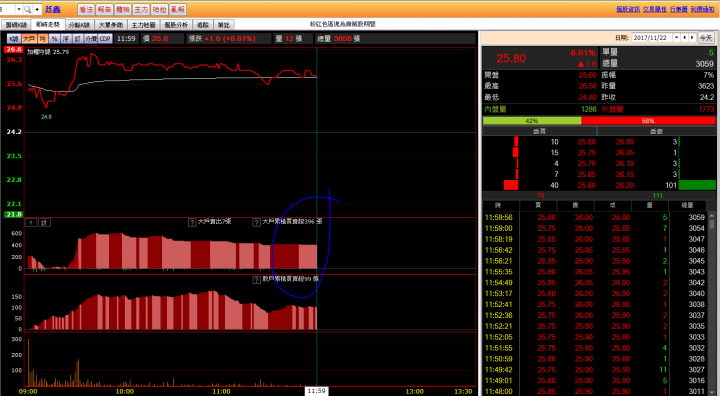Click the large 25.80 current price

click(511, 58)
